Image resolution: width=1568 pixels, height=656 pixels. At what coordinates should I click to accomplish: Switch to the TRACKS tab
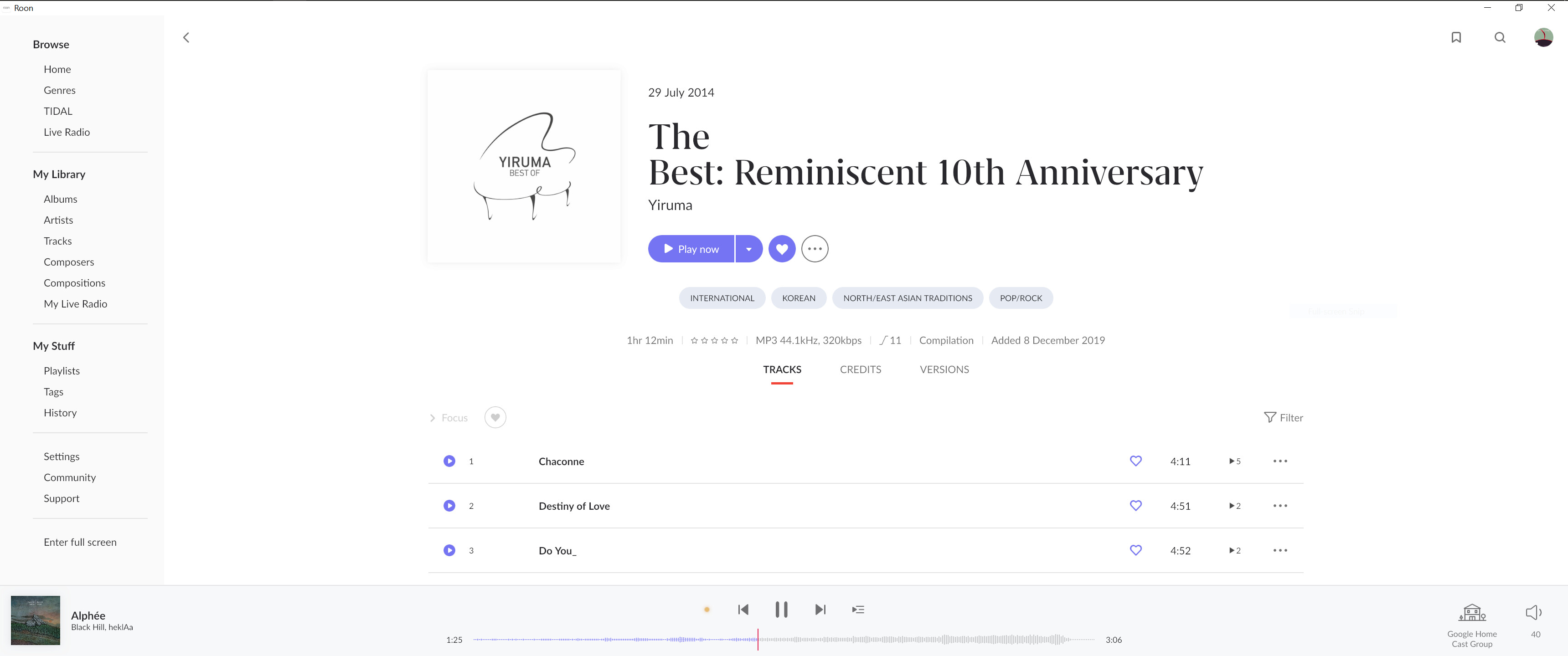(x=782, y=369)
